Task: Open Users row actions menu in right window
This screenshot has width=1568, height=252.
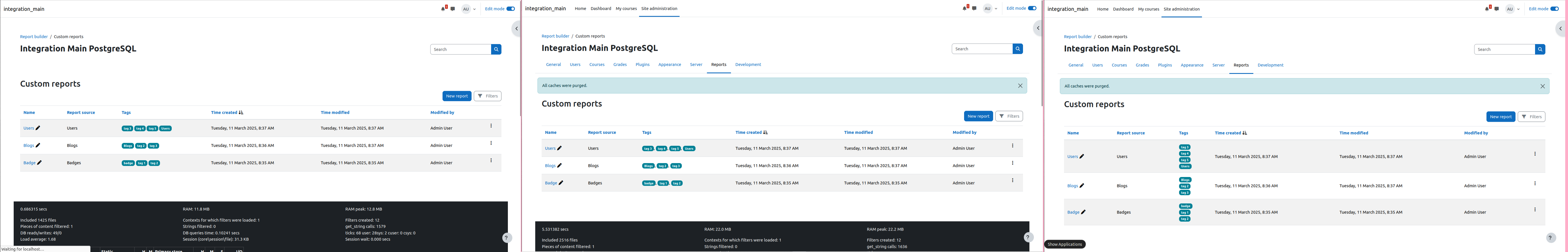Action: tap(1534, 154)
